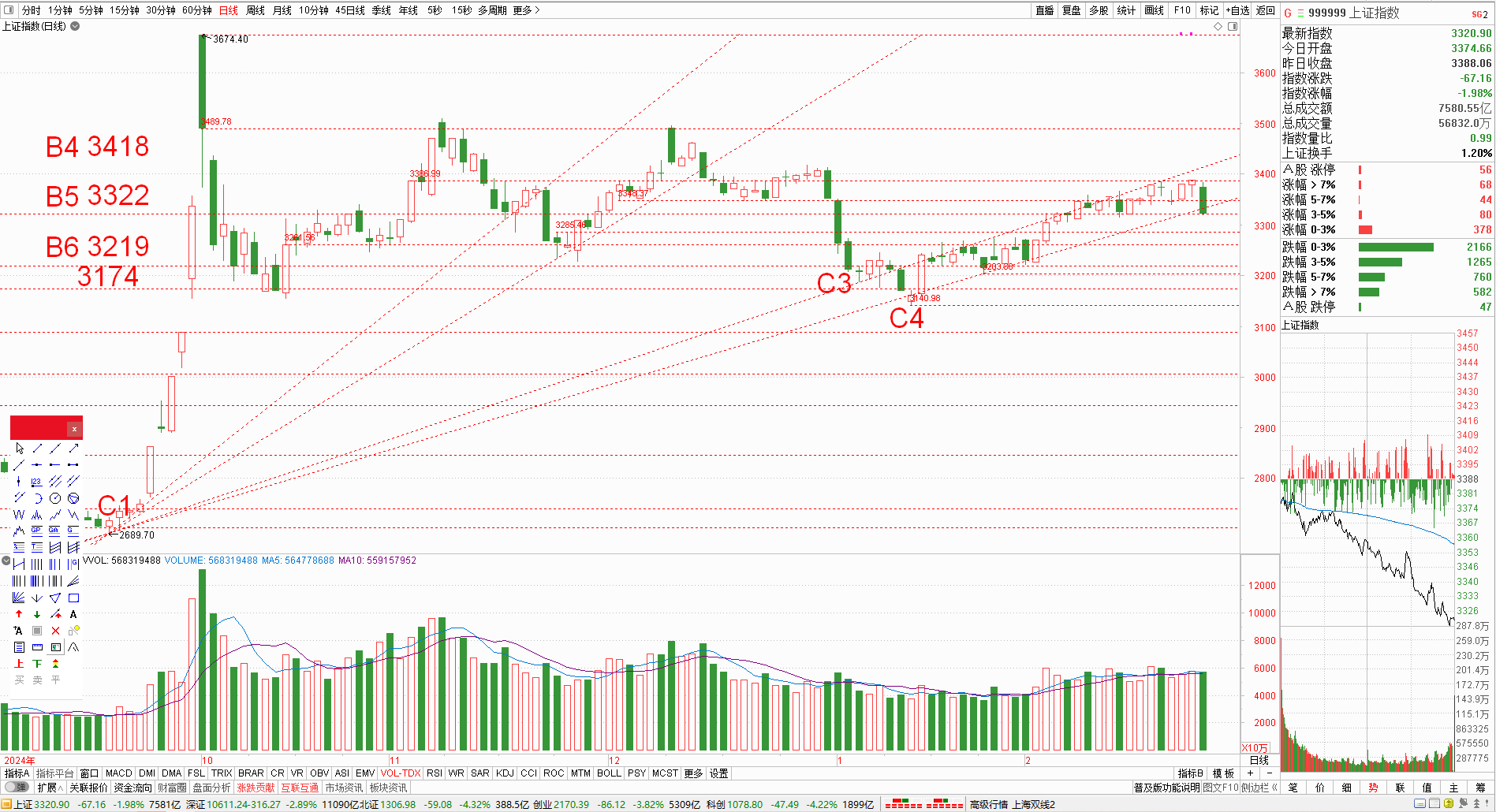Open the 上证指数(日线) title dropdown arrow
The image size is (1496, 812).
tap(76, 26)
